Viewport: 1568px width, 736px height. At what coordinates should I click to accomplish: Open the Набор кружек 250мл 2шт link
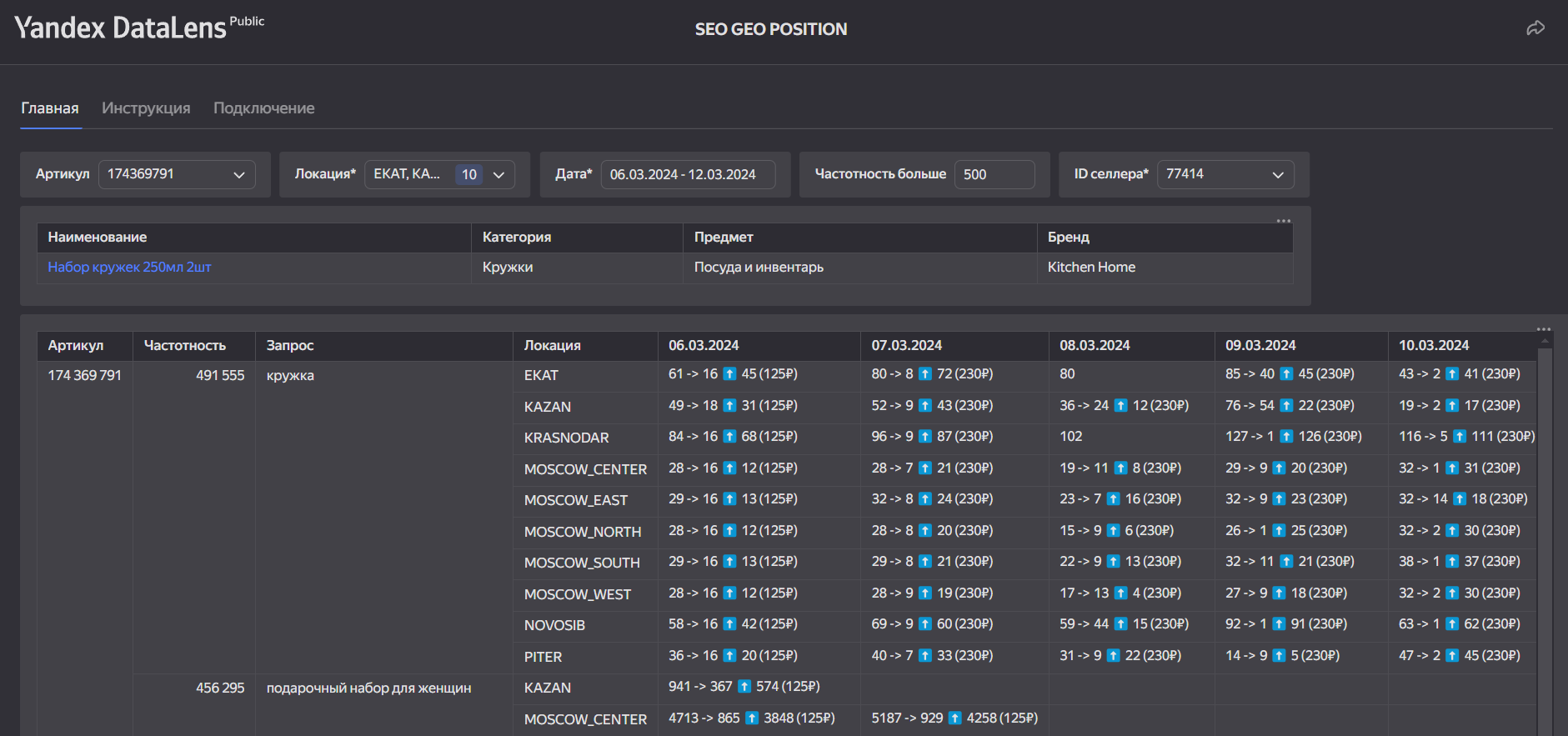click(x=129, y=268)
